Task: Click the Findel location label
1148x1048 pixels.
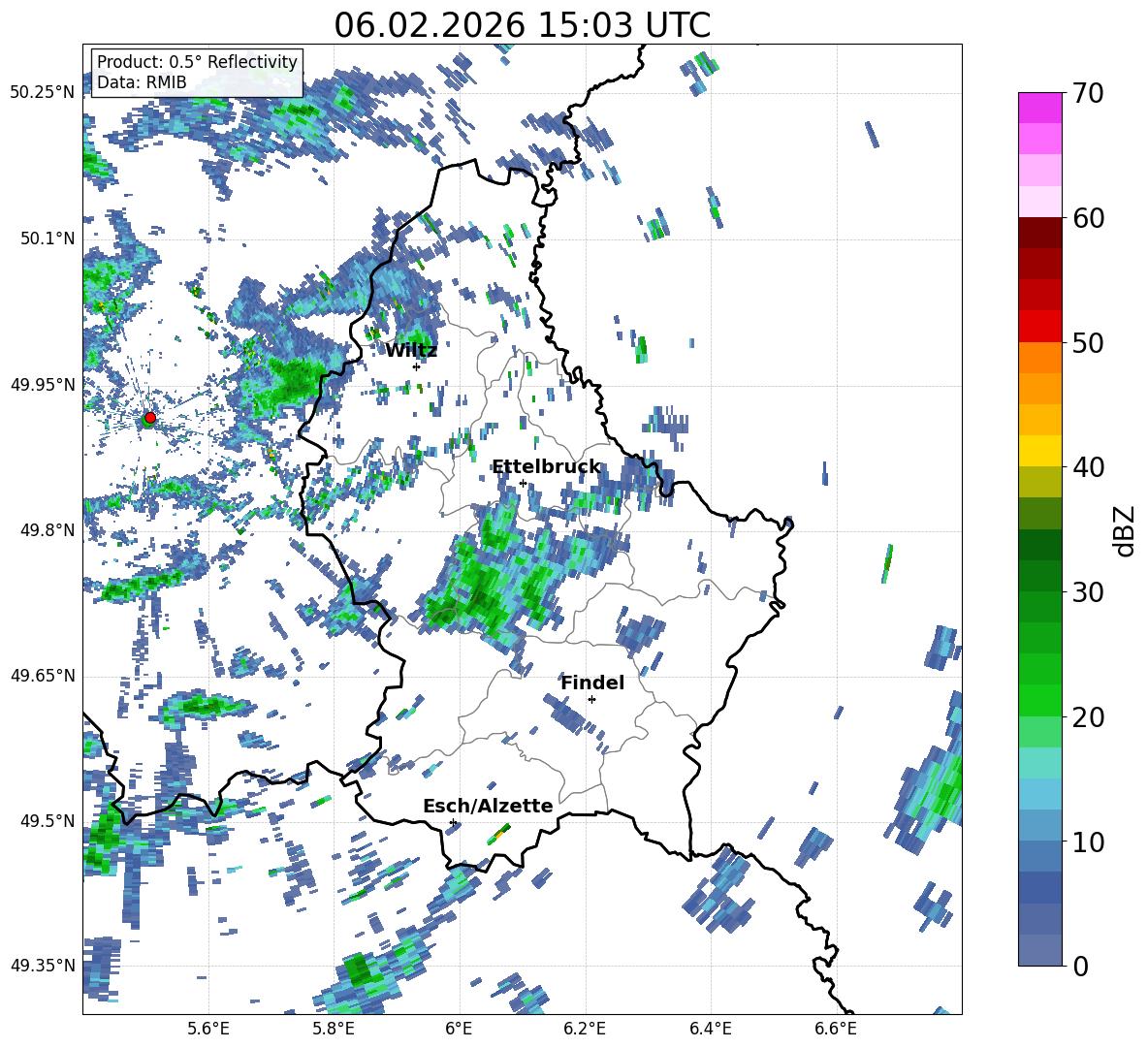Action: (x=592, y=683)
